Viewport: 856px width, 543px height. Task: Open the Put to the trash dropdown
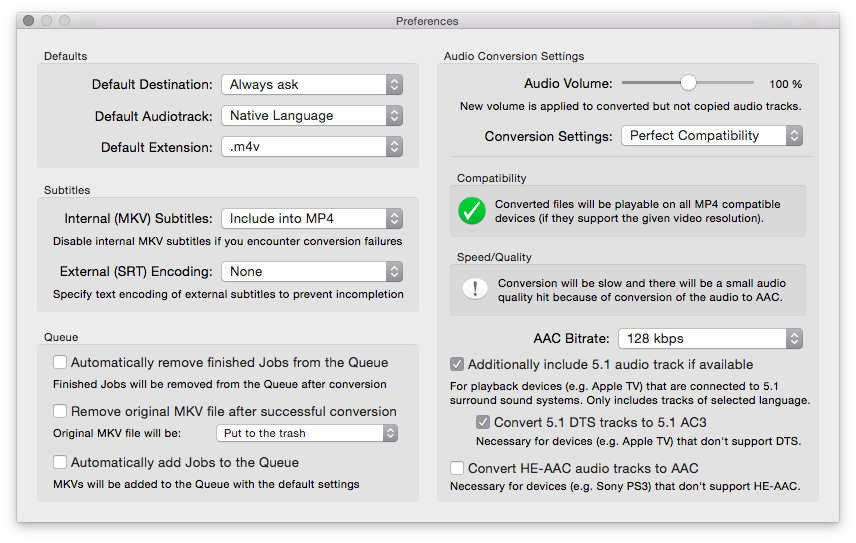(x=307, y=433)
